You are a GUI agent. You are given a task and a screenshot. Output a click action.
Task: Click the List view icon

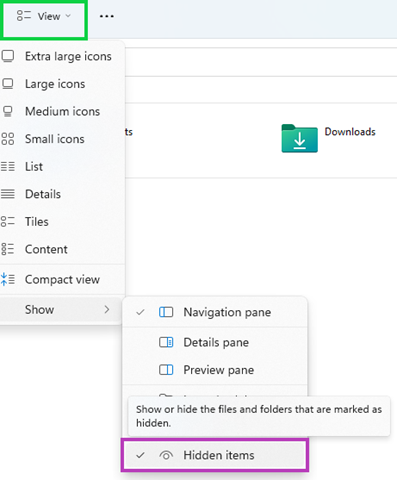pos(8,166)
